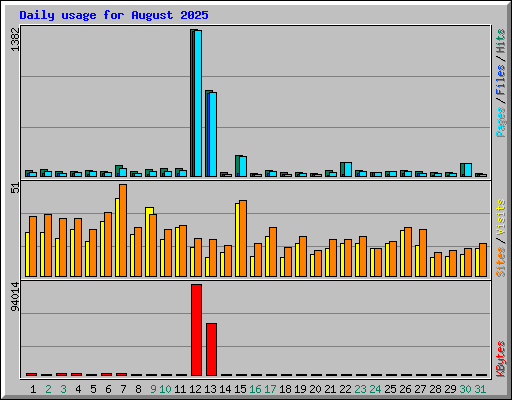Click the orange Sites legend label
Image resolution: width=512 pixels, height=400 pixels.
pos(501,262)
